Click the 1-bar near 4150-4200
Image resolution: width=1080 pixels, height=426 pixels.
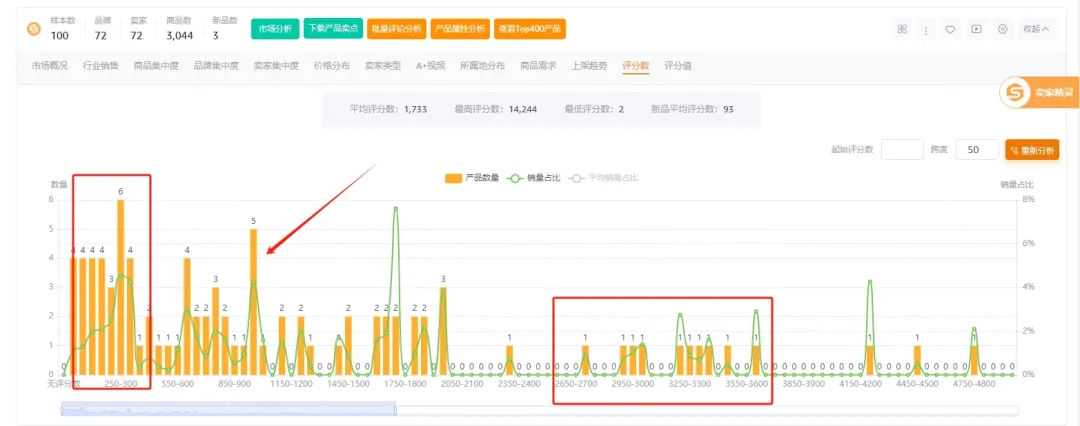[x=870, y=360]
